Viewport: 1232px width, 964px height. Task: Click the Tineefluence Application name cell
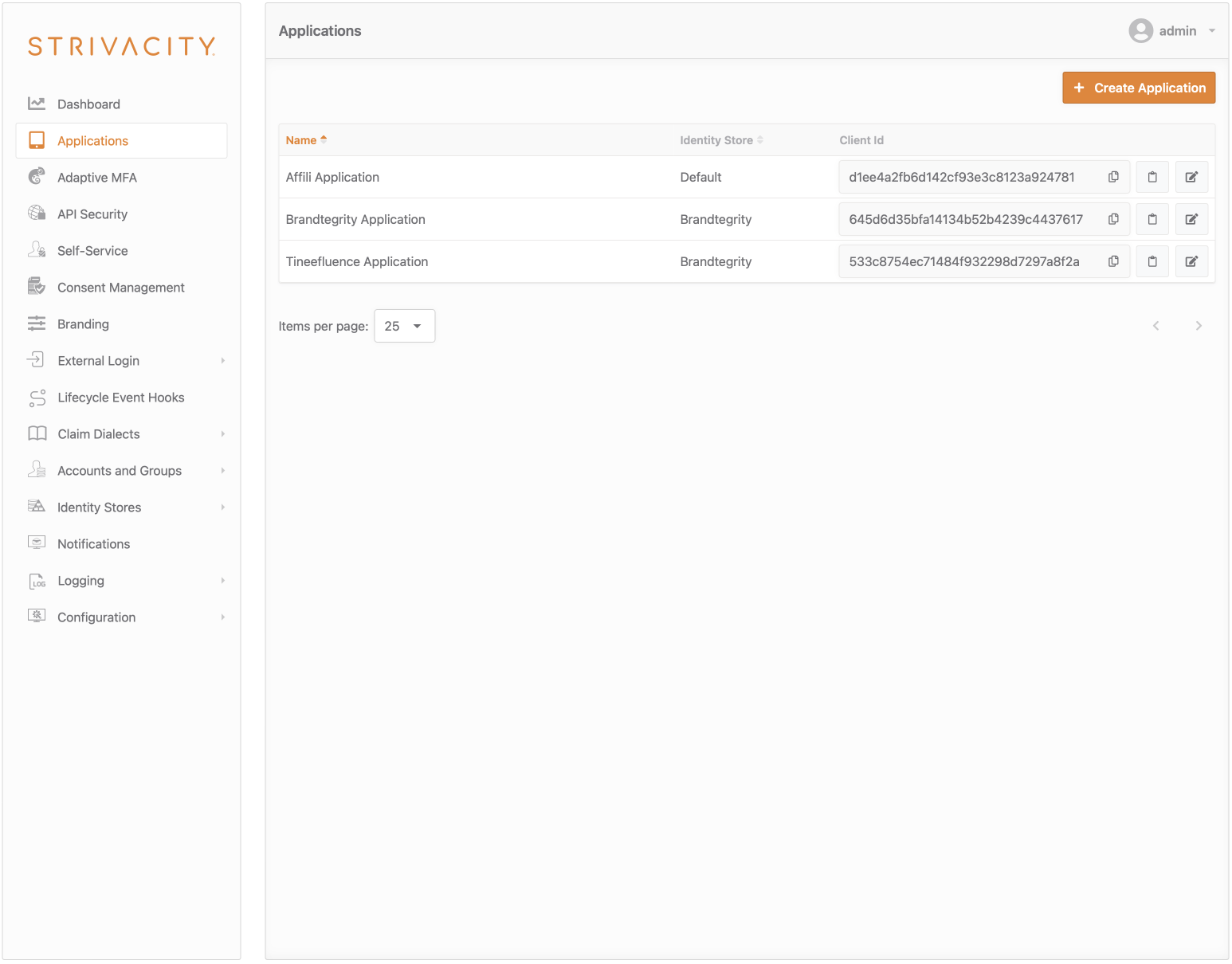(357, 261)
